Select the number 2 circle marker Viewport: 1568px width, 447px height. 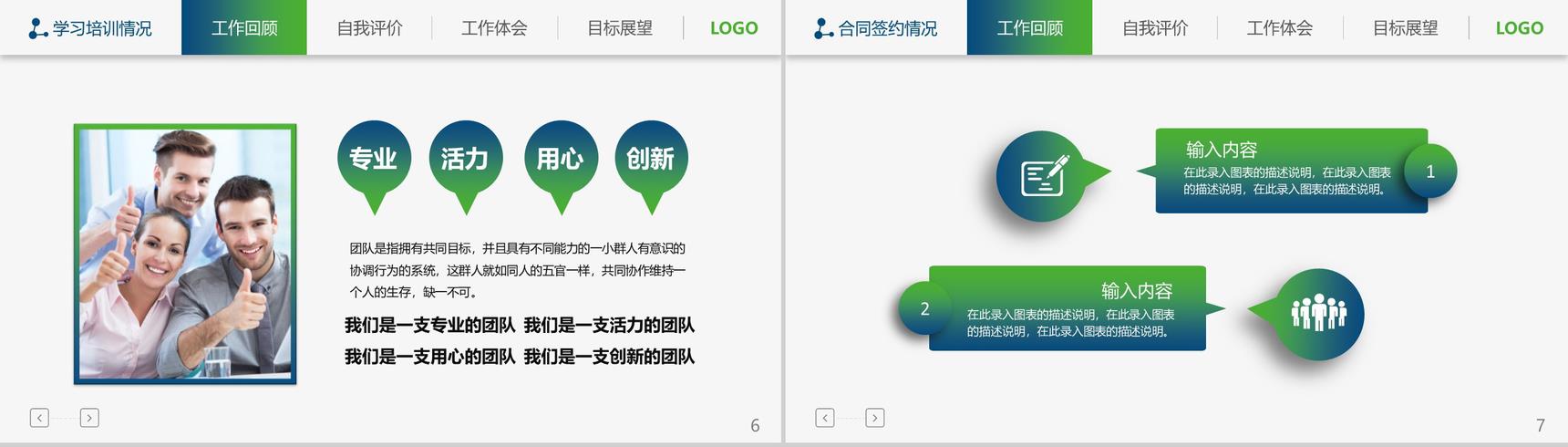click(x=924, y=308)
